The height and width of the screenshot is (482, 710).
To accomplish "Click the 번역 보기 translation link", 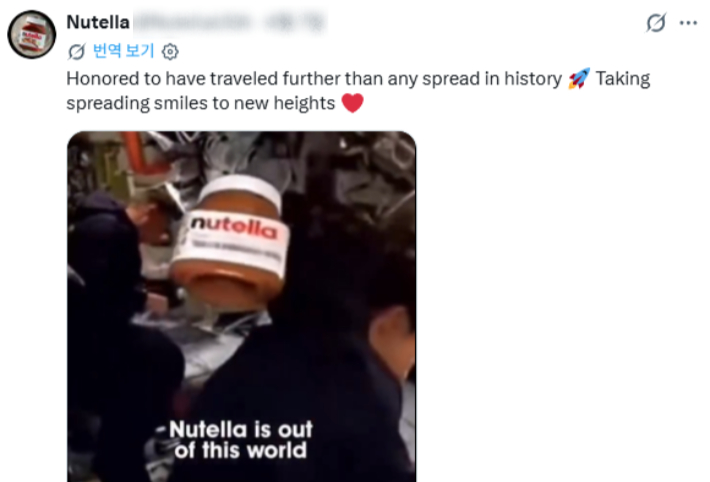I will tap(124, 51).
